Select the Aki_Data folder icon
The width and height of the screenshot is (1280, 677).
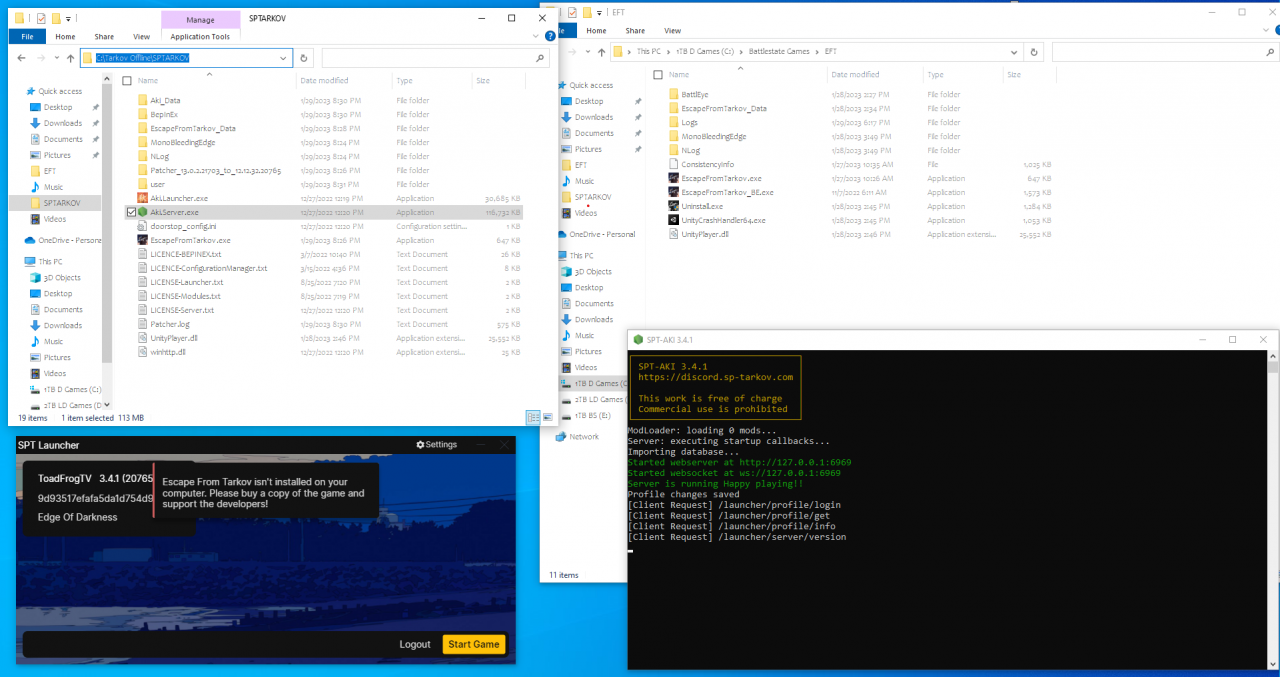pos(142,100)
